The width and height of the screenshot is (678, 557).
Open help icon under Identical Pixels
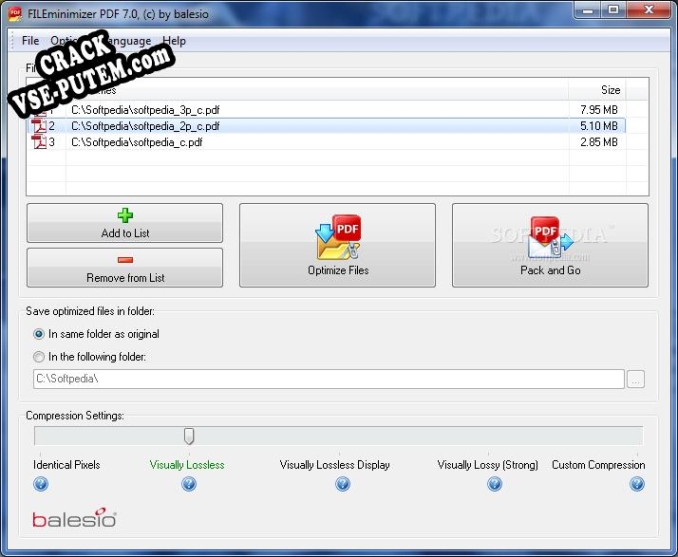click(x=41, y=483)
